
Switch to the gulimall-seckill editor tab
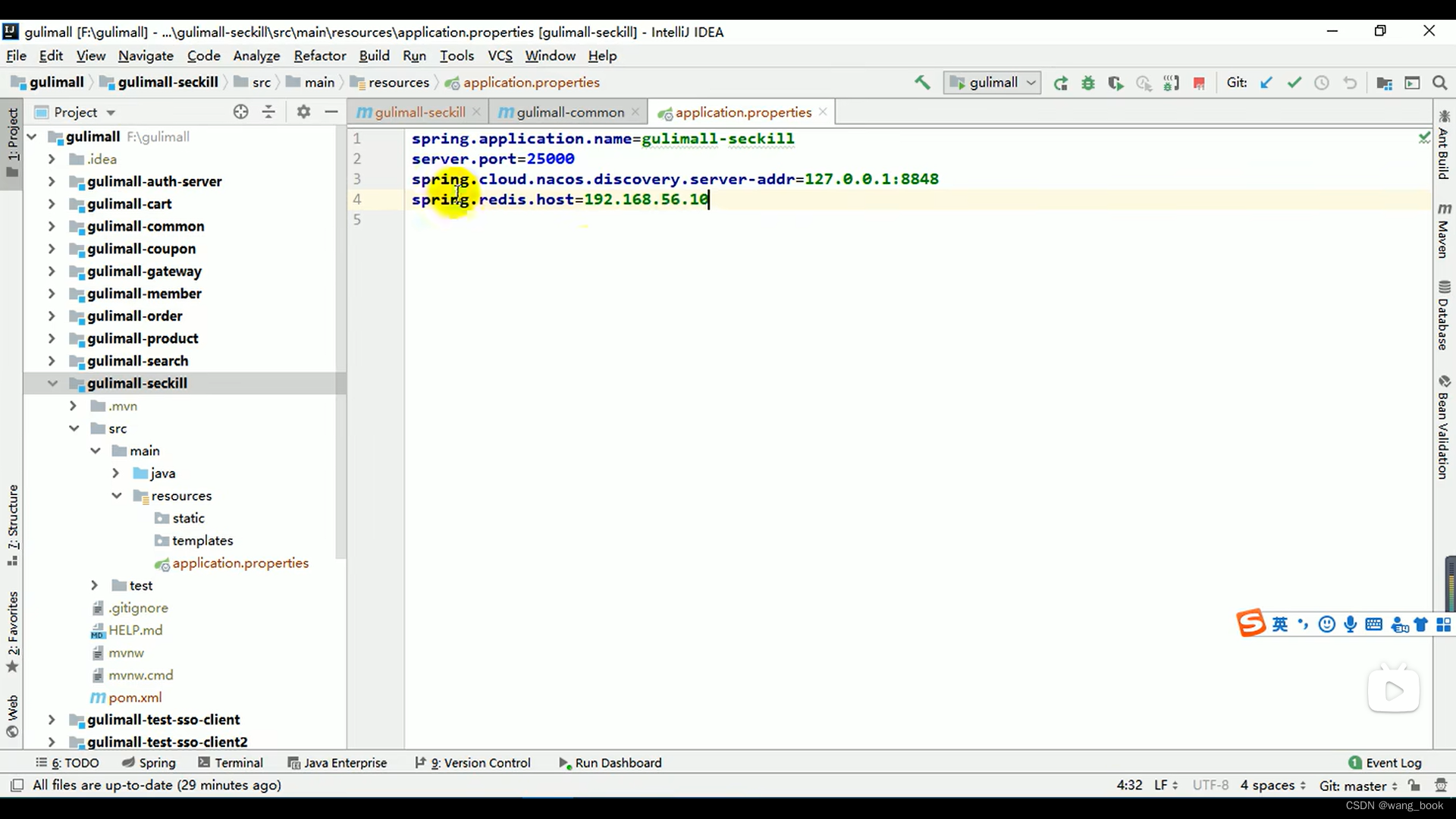pyautogui.click(x=419, y=111)
